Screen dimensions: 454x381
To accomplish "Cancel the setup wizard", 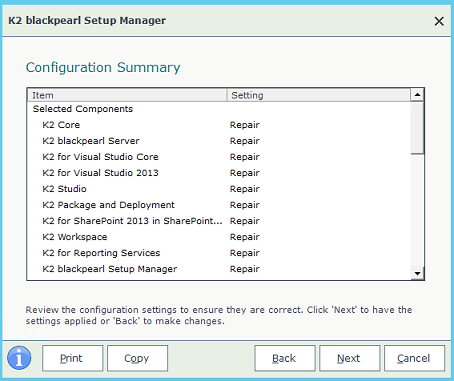I will click(414, 358).
